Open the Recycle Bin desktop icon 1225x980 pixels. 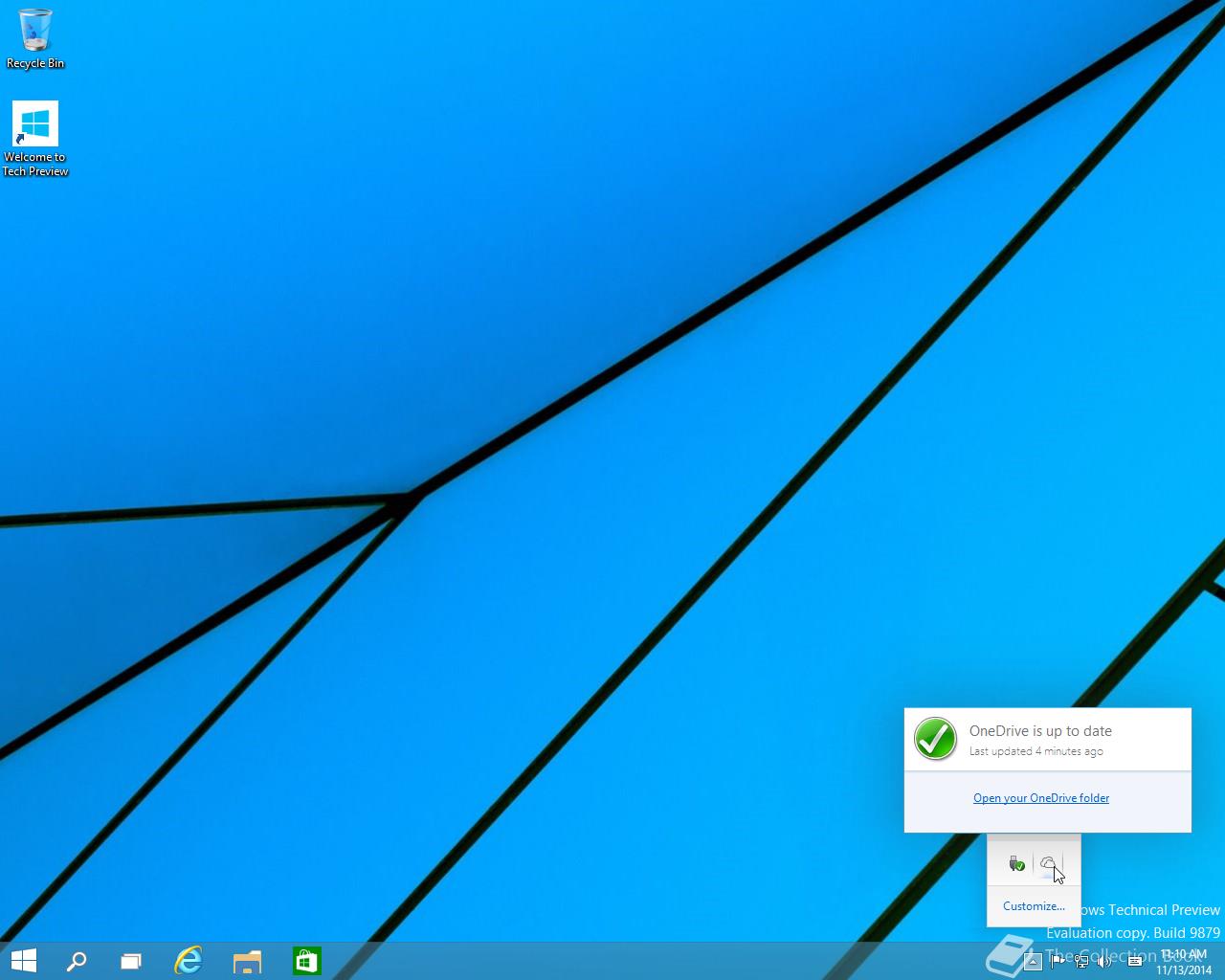(x=35, y=38)
